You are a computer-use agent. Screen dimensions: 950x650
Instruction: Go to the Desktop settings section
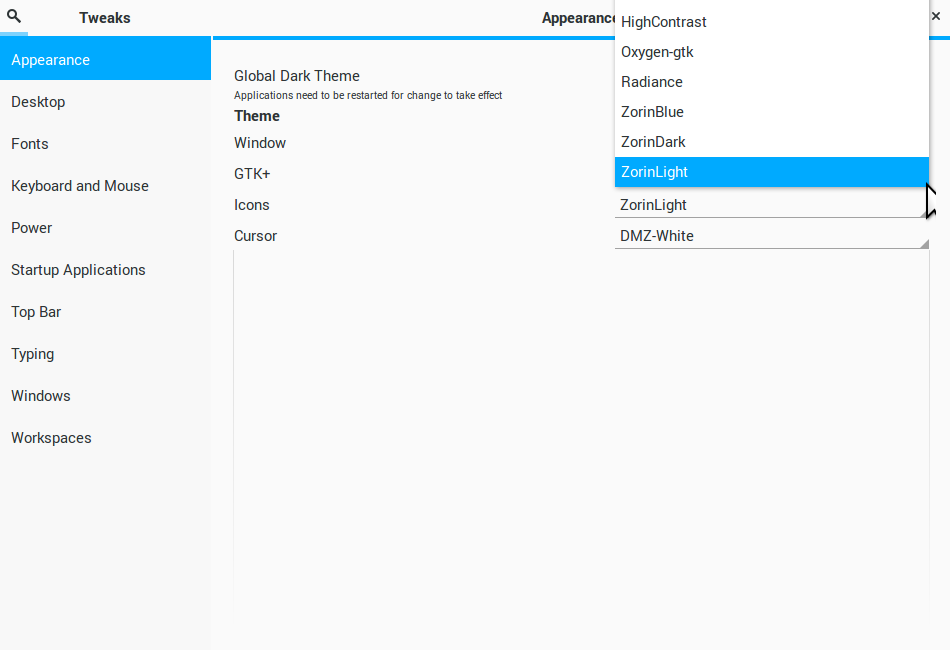click(x=105, y=102)
